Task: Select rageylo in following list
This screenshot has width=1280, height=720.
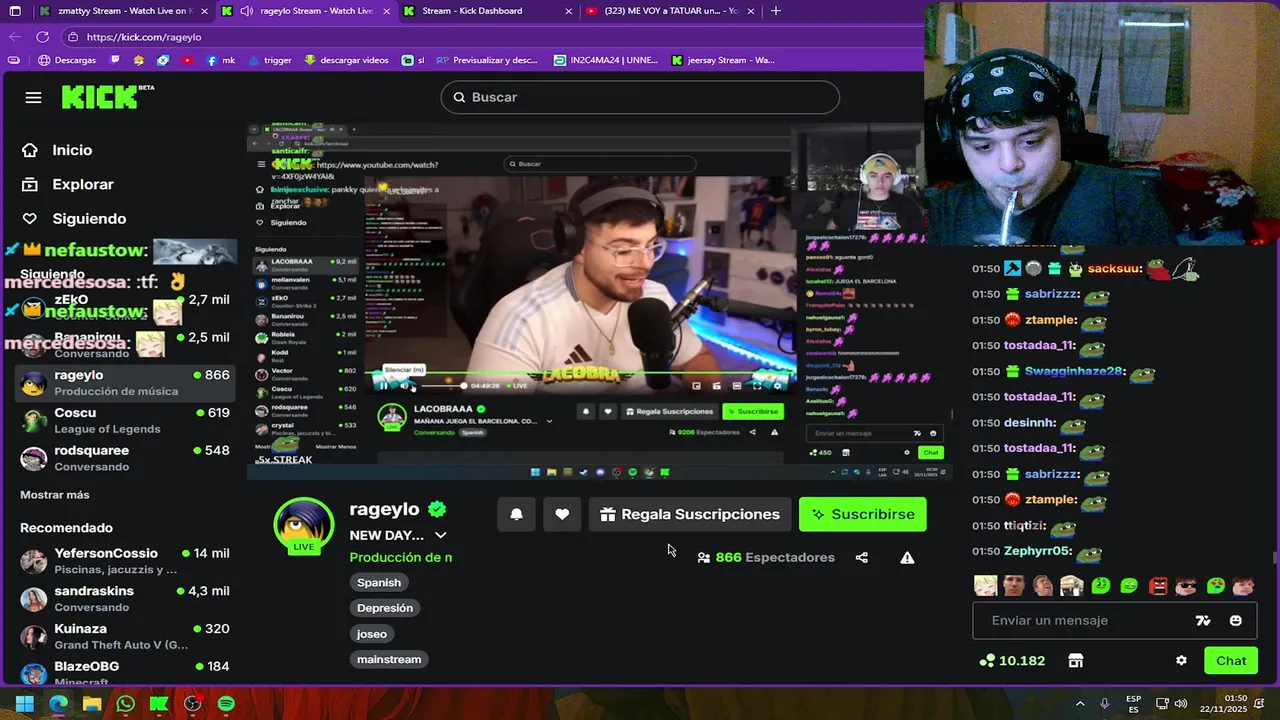Action: [126, 382]
